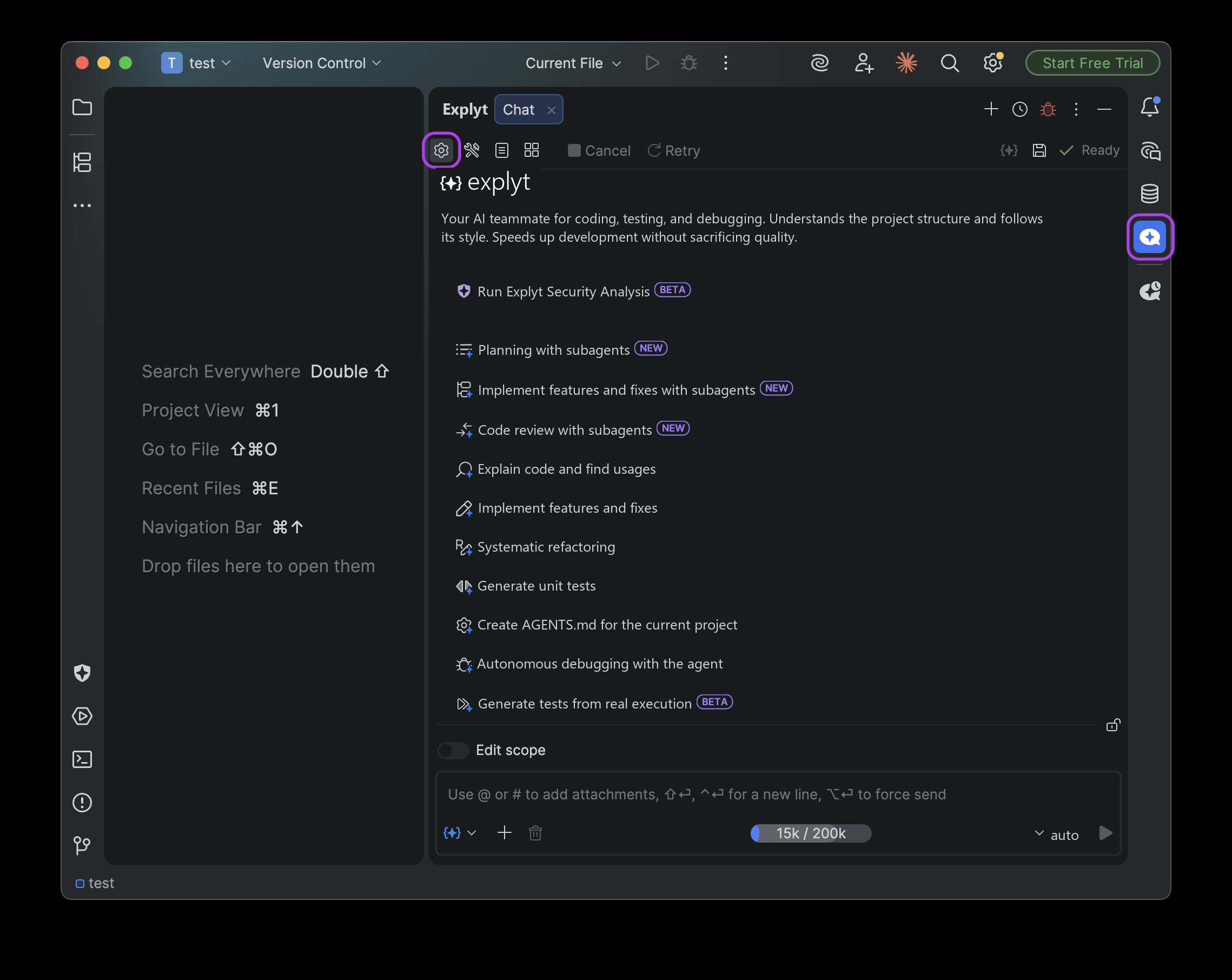Open the Terminal tool window
1232x980 pixels.
[x=82, y=759]
